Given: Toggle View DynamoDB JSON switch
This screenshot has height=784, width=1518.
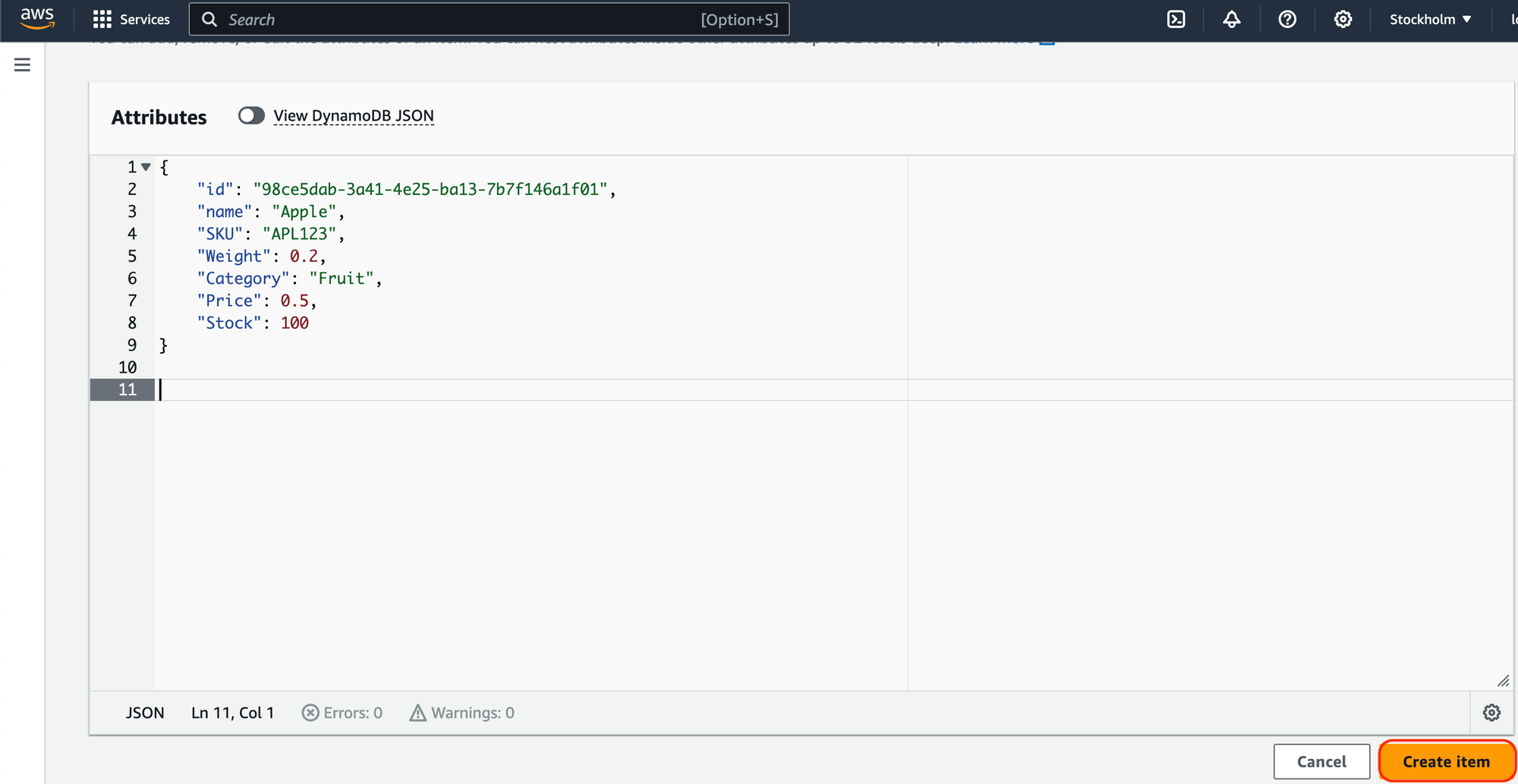Looking at the screenshot, I should (251, 115).
